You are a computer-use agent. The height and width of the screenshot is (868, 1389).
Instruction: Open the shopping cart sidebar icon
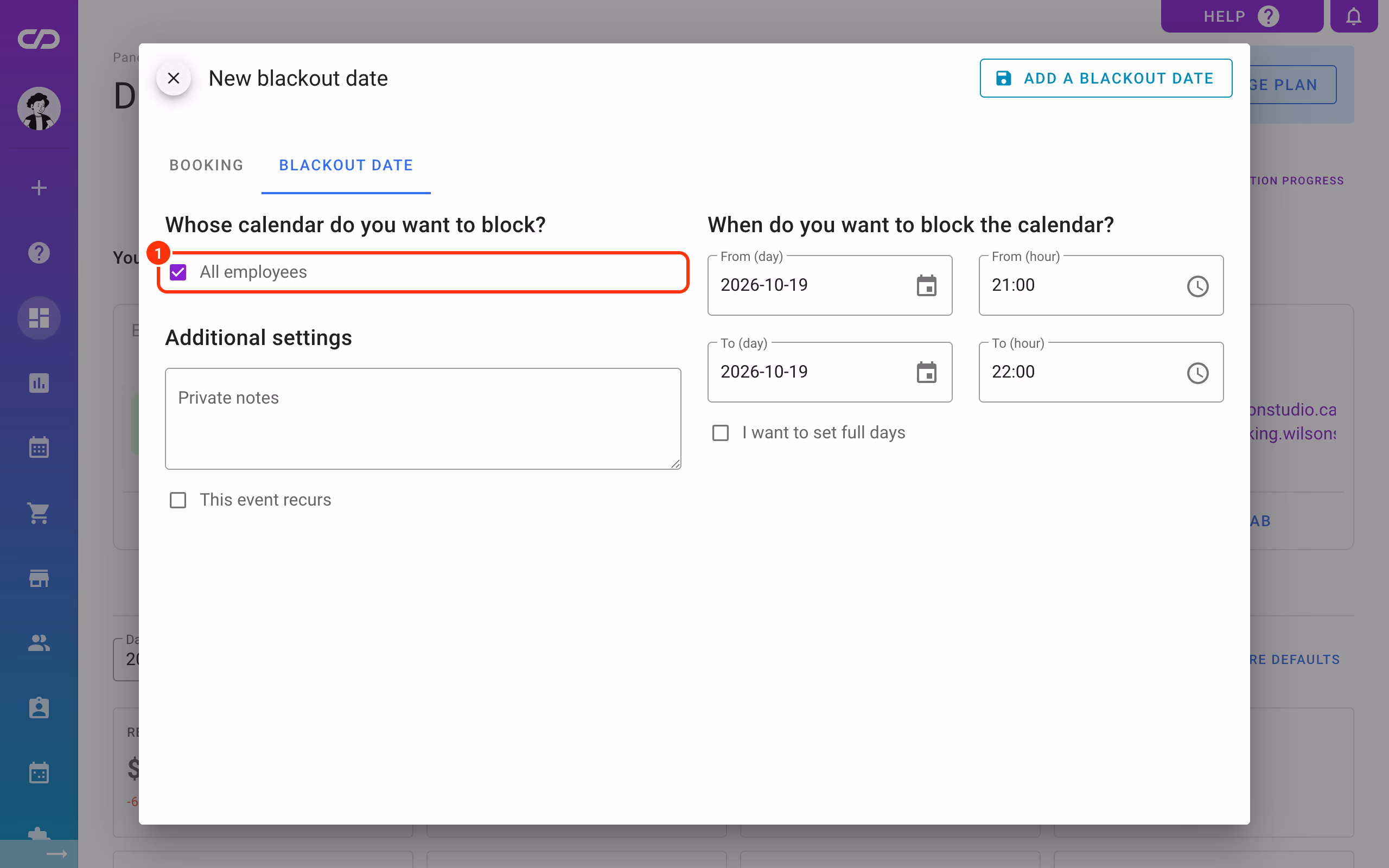pos(39,513)
